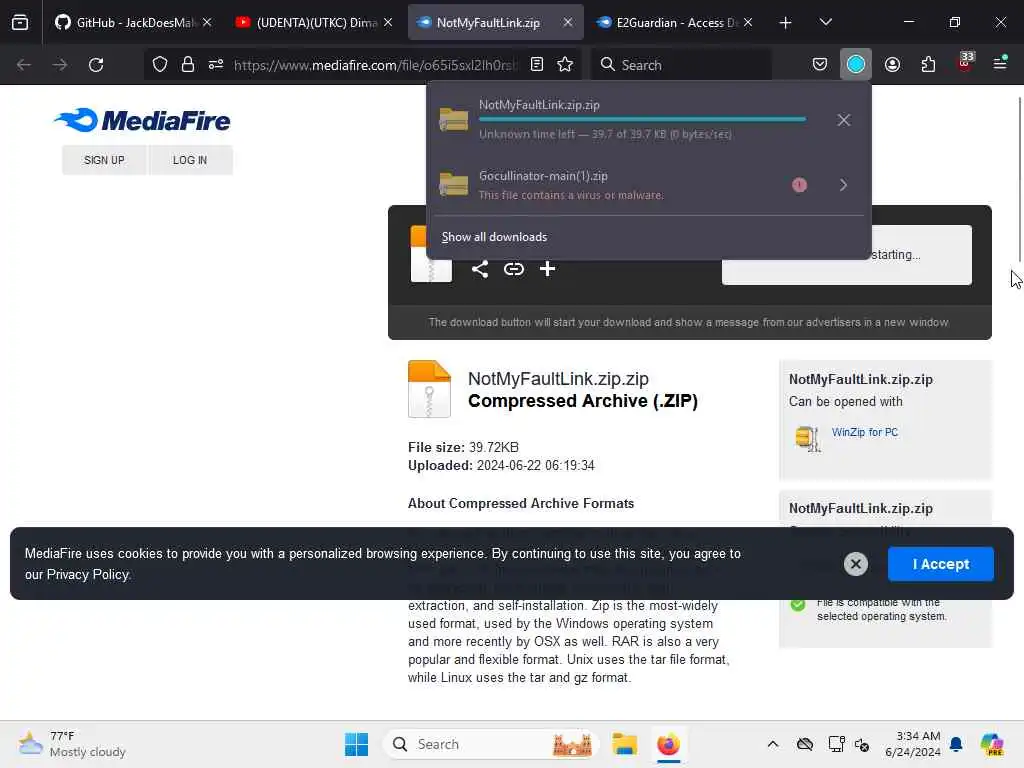
Task: Switch to UDENTA UTKC YouTube tab
Action: (315, 22)
